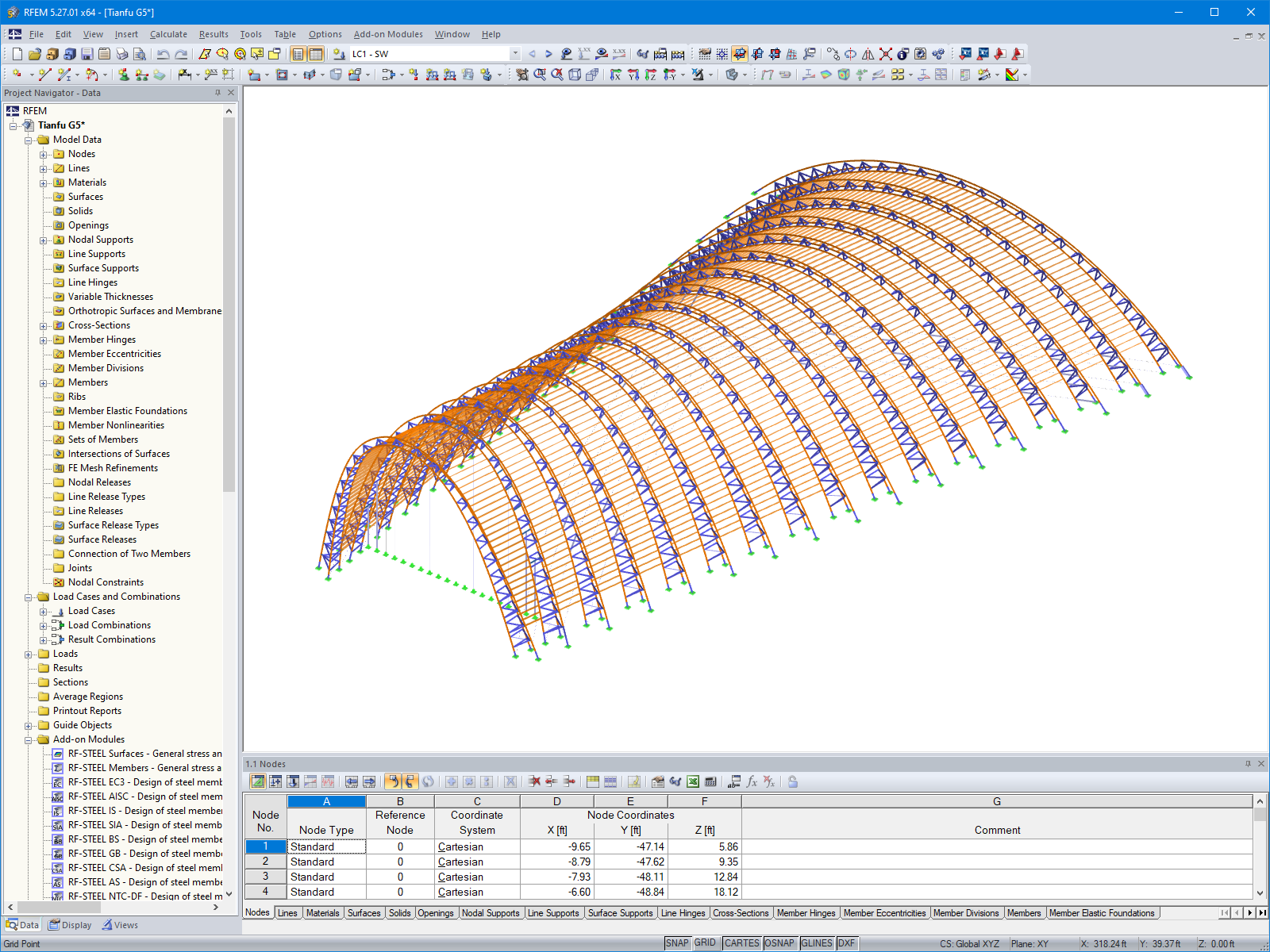Open the calculator icon in the Nodes table toolbar
The height and width of the screenshot is (952, 1270).
click(x=708, y=783)
